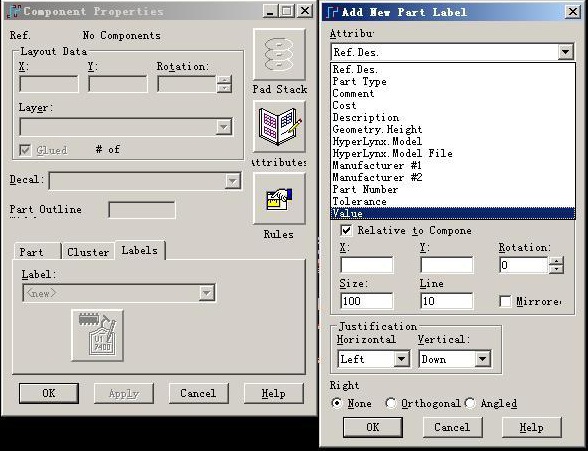The image size is (588, 451).
Task: Click the Component Properties title bar icon
Action: point(14,11)
